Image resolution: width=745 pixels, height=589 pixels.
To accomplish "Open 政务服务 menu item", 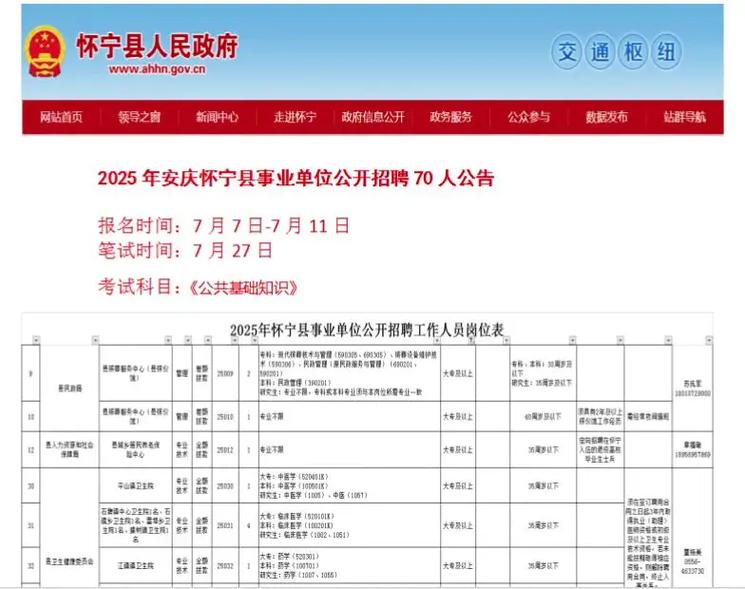I will click(x=451, y=117).
